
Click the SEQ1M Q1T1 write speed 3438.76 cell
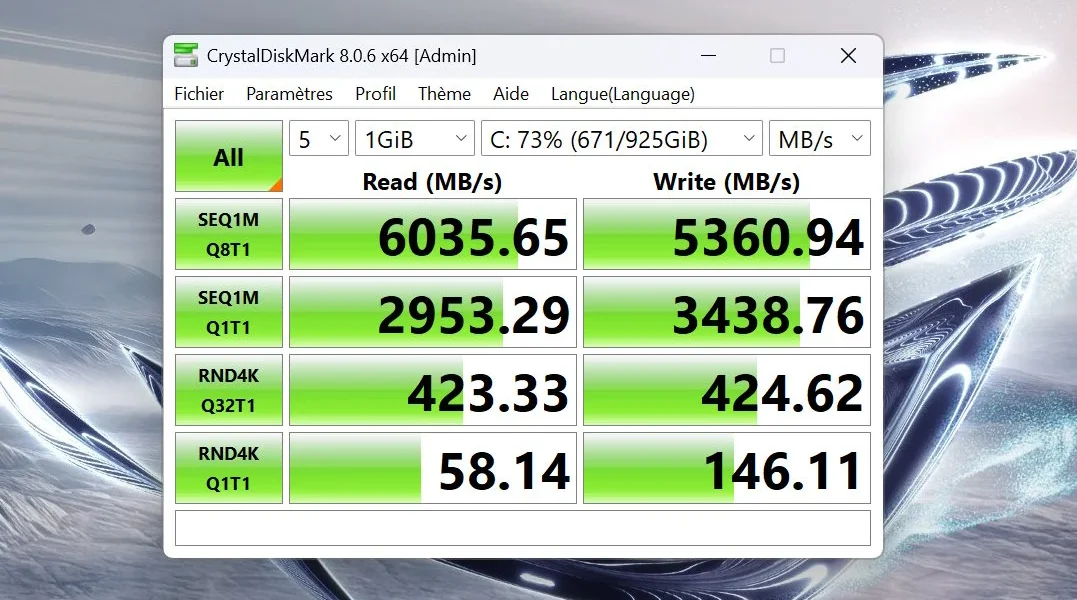[x=726, y=311]
